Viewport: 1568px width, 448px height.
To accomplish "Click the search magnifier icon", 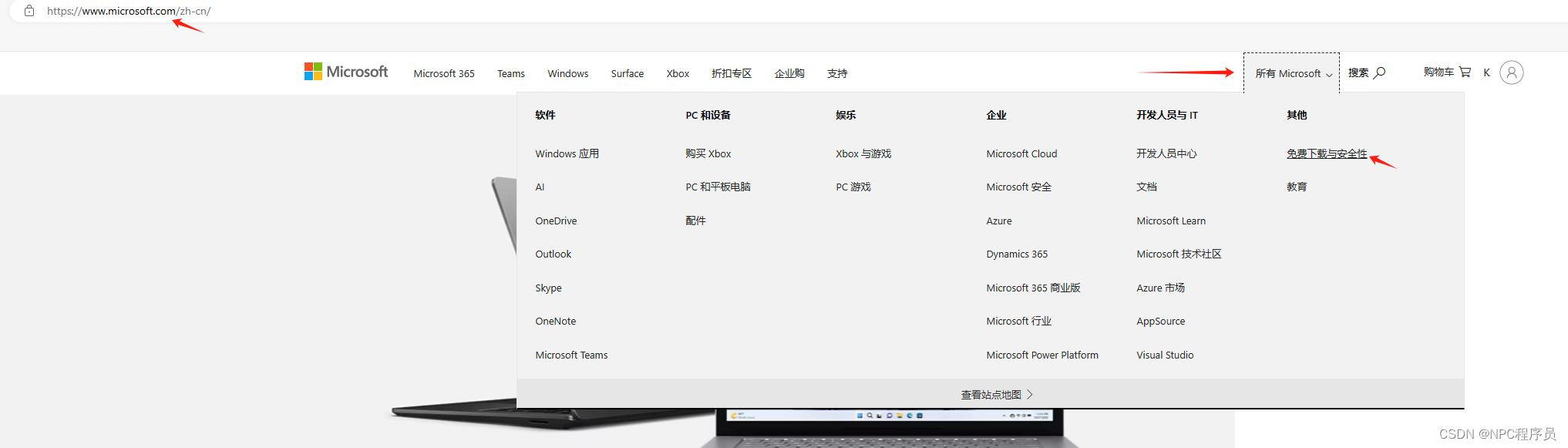I will point(1380,72).
